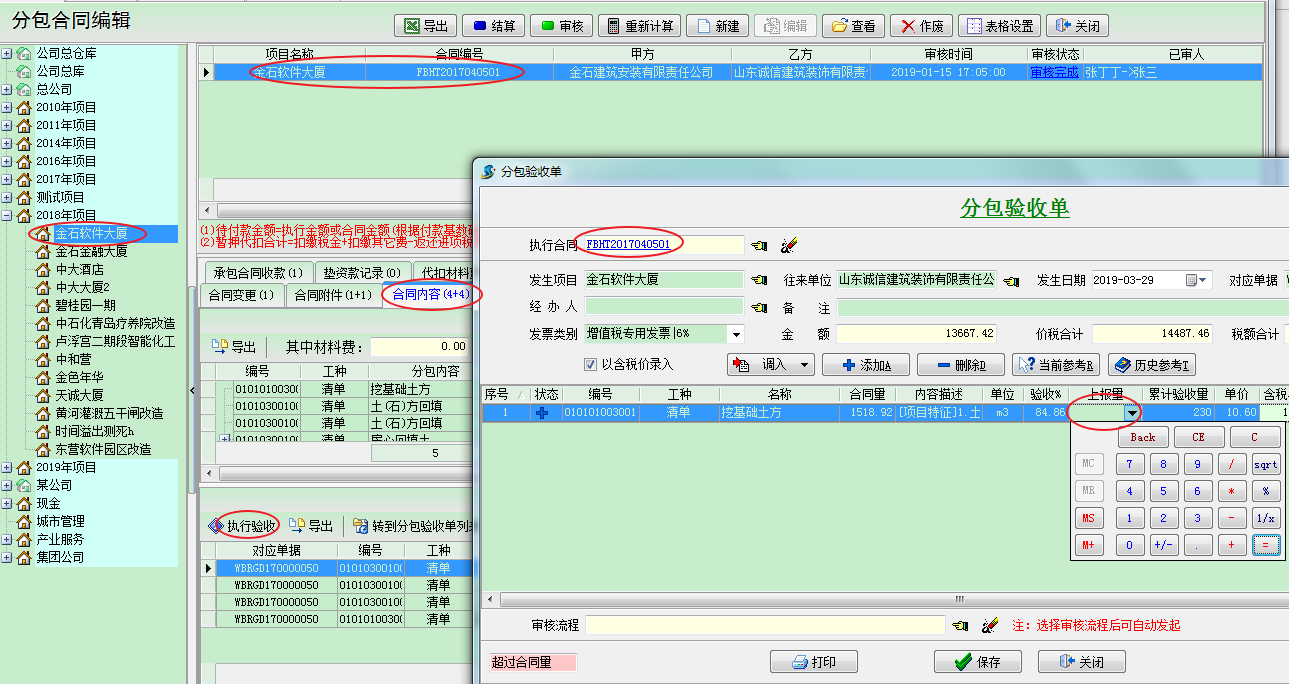The height and width of the screenshot is (684, 1289).
Task: Save the acceptance form with 保存
Action: point(978,662)
